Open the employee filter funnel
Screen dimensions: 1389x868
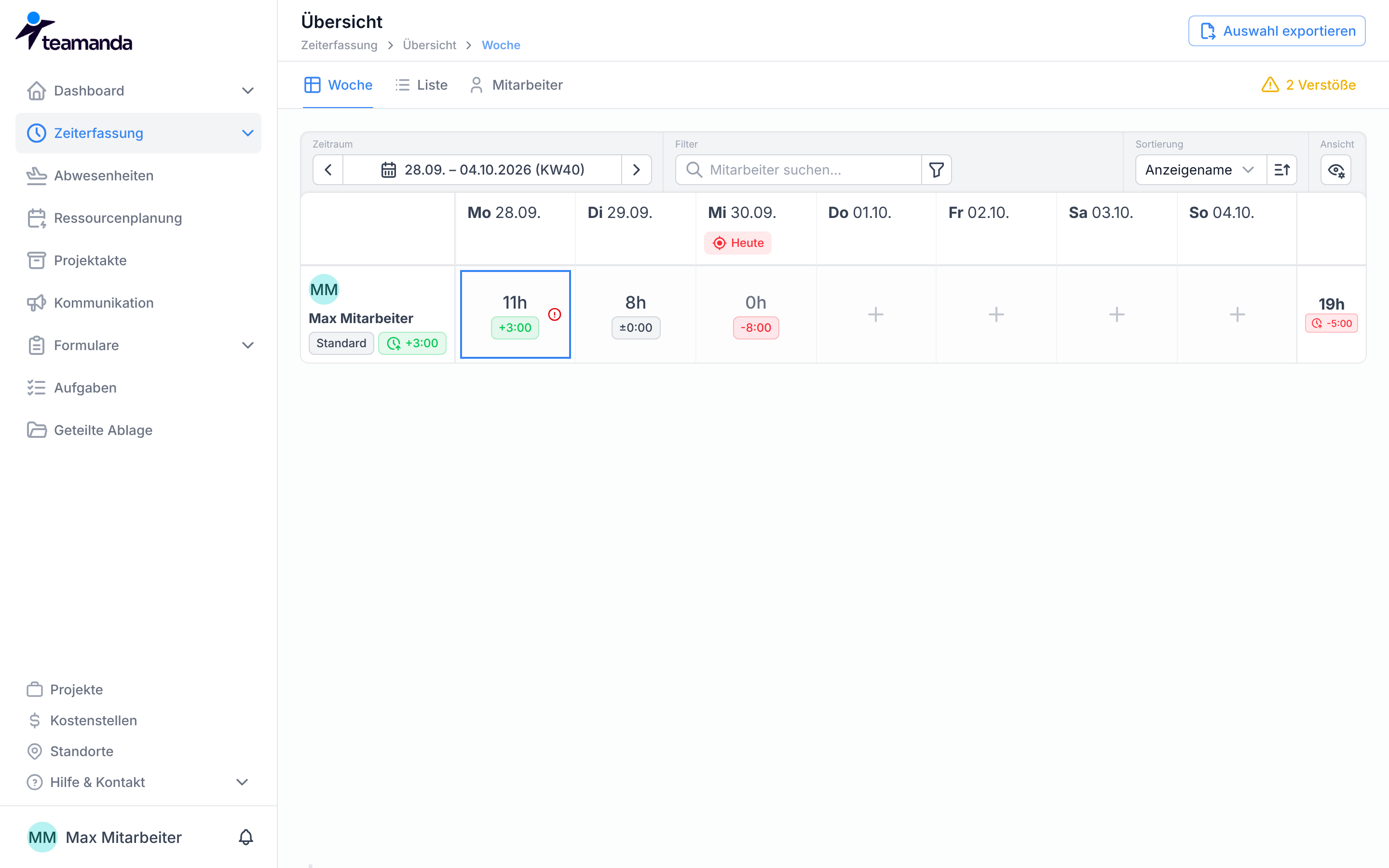pos(937,170)
